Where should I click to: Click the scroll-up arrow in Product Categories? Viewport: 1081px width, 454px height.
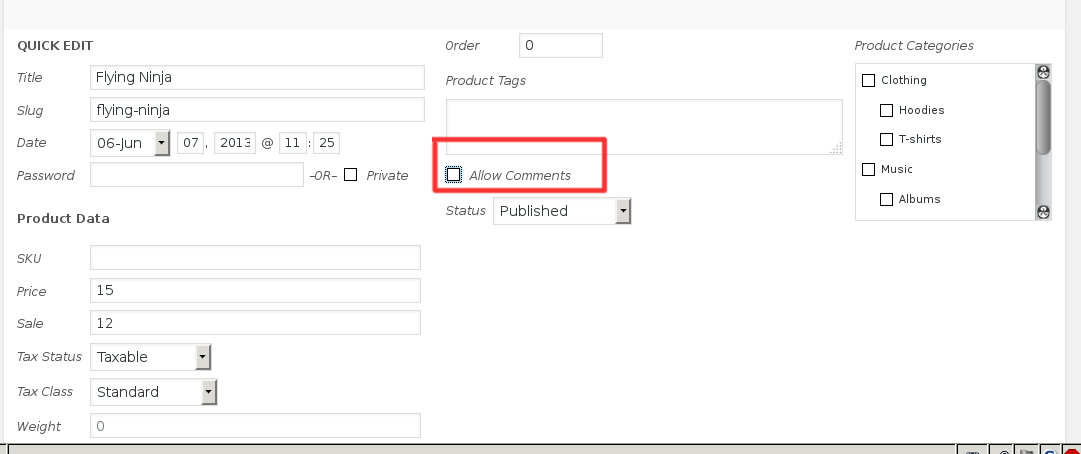click(1043, 72)
